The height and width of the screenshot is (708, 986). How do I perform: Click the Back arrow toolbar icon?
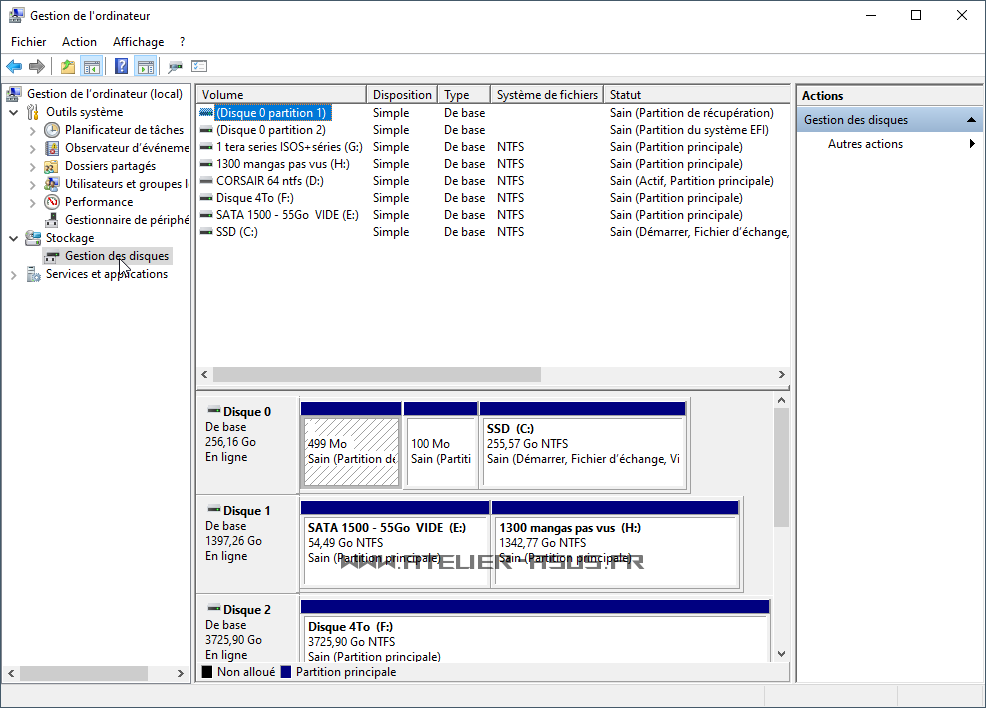[14, 66]
